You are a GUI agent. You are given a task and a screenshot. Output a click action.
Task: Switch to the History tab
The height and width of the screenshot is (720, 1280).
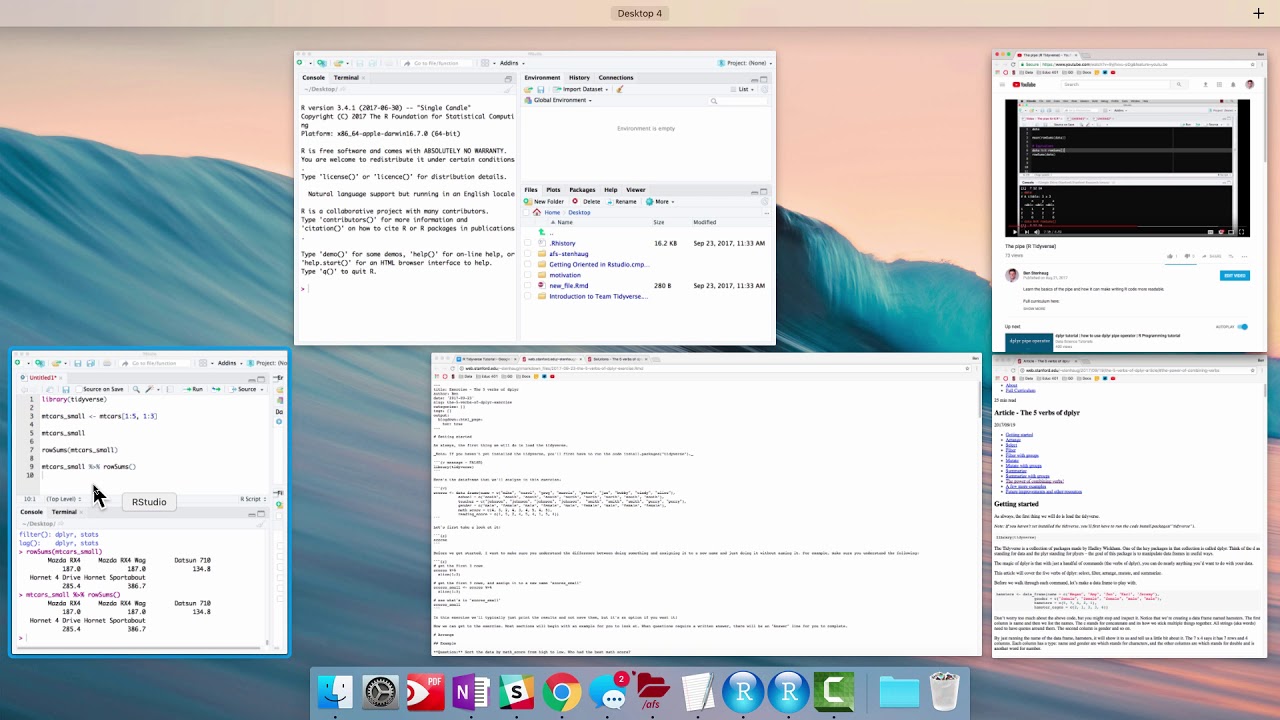click(x=579, y=77)
